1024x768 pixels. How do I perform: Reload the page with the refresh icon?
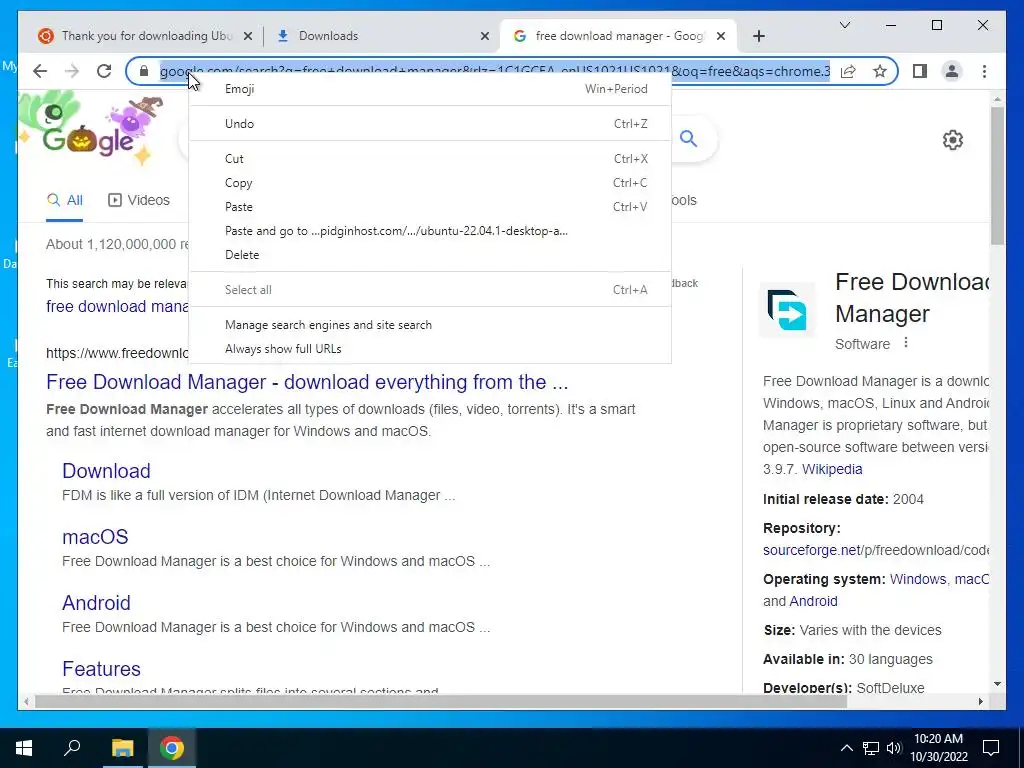pos(104,71)
